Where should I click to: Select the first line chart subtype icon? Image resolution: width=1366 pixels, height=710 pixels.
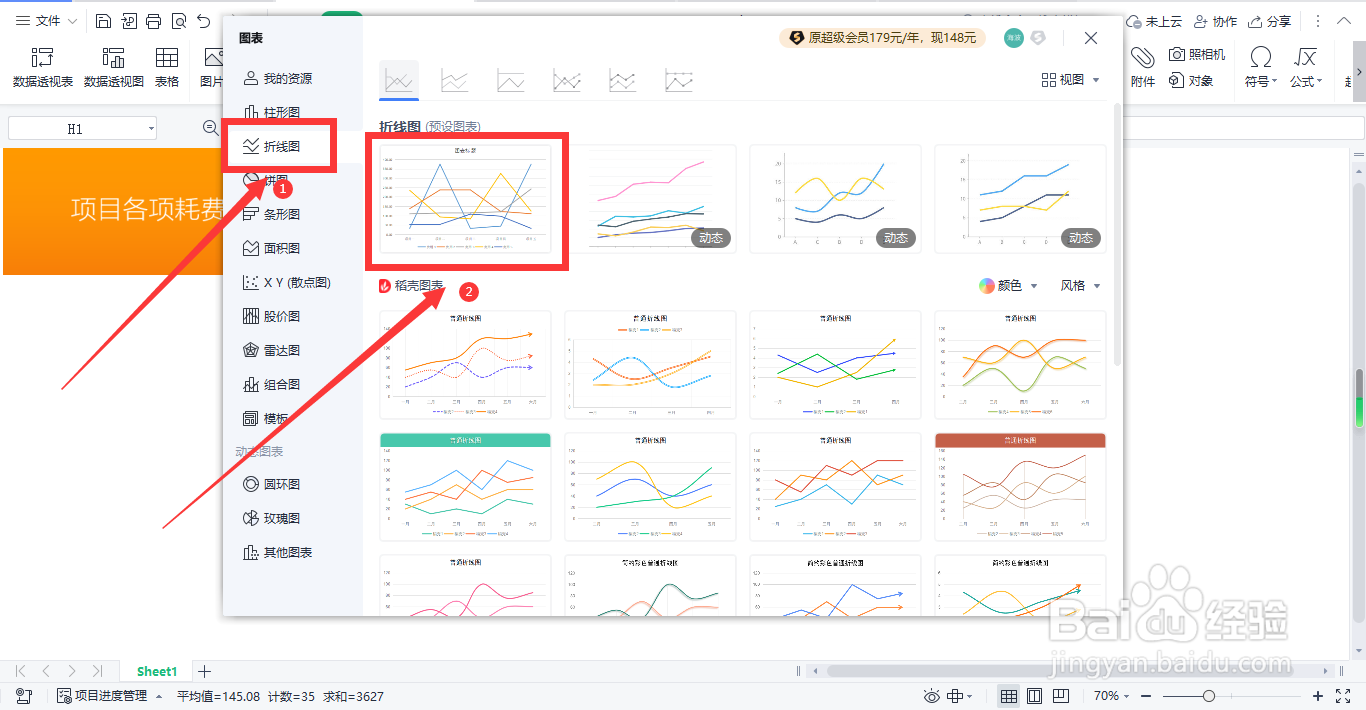(399, 81)
